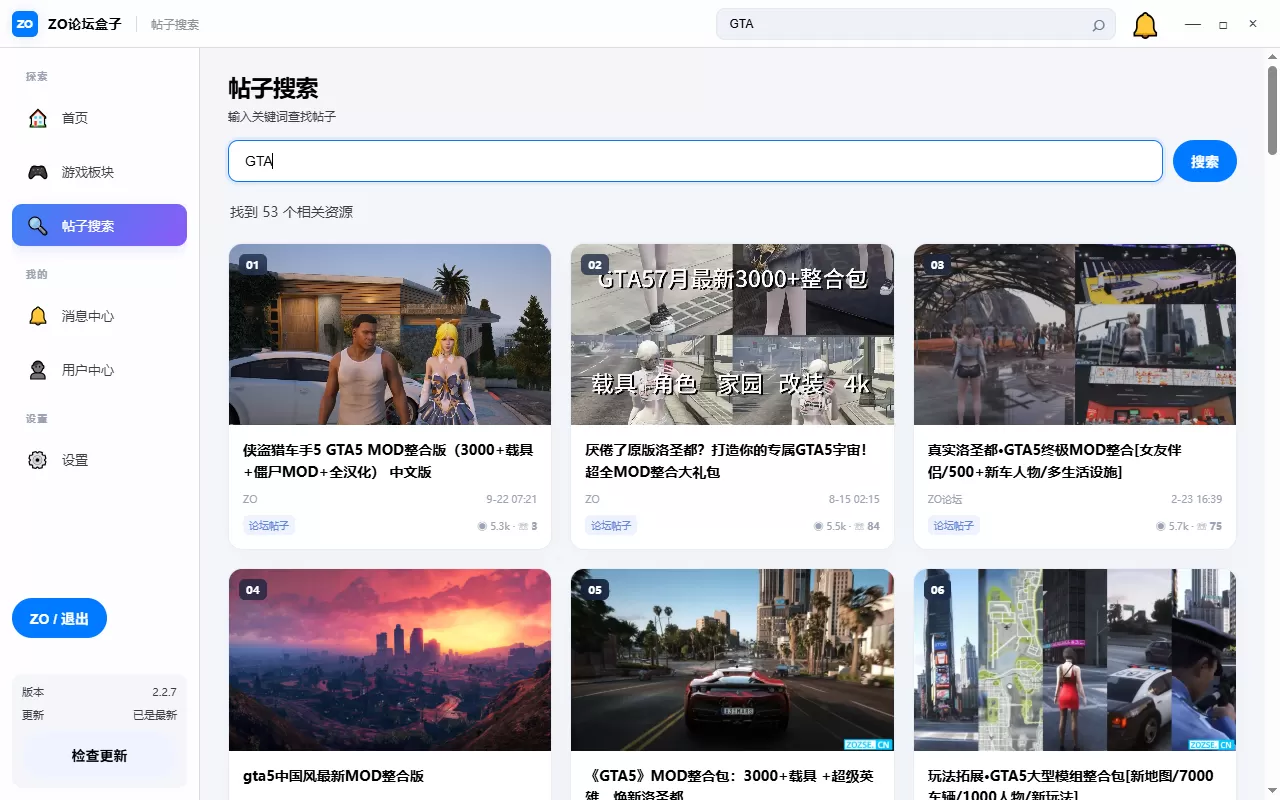Open post 玩法拓展•GTA5大型模组整合包
1280x800 pixels.
click(x=1070, y=786)
